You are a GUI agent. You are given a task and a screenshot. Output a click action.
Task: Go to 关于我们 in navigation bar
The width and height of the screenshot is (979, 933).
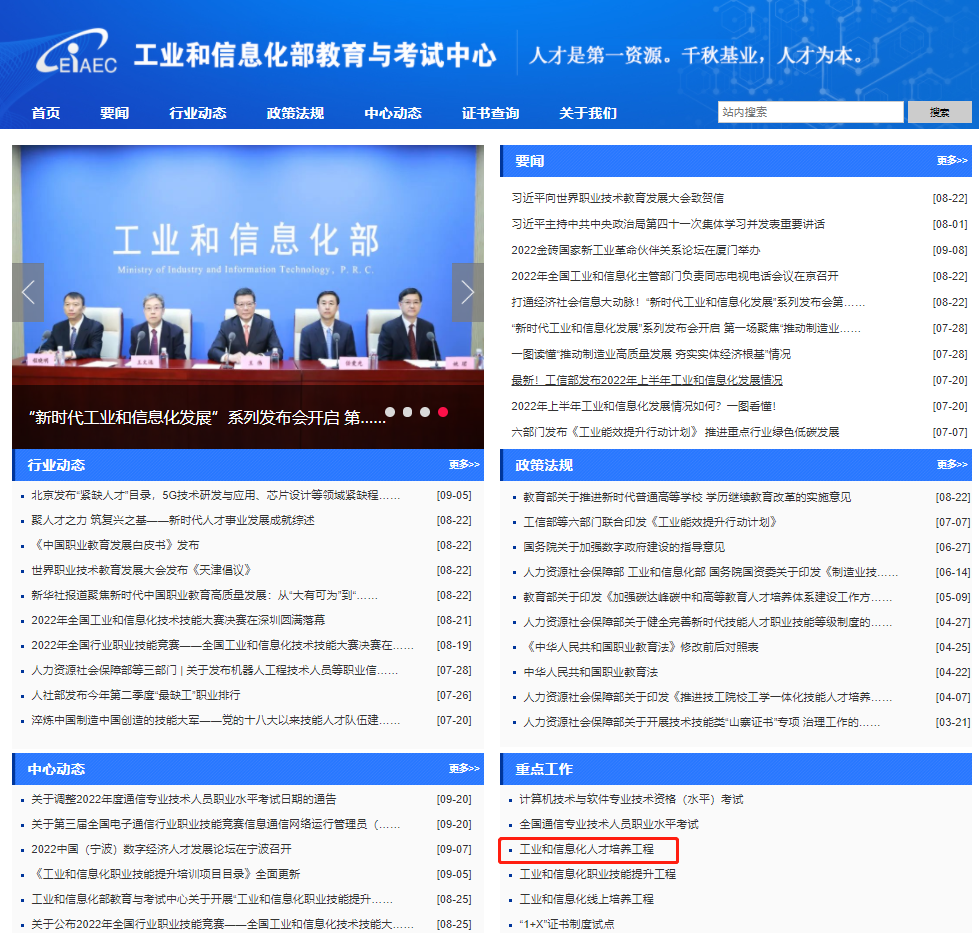click(x=587, y=113)
